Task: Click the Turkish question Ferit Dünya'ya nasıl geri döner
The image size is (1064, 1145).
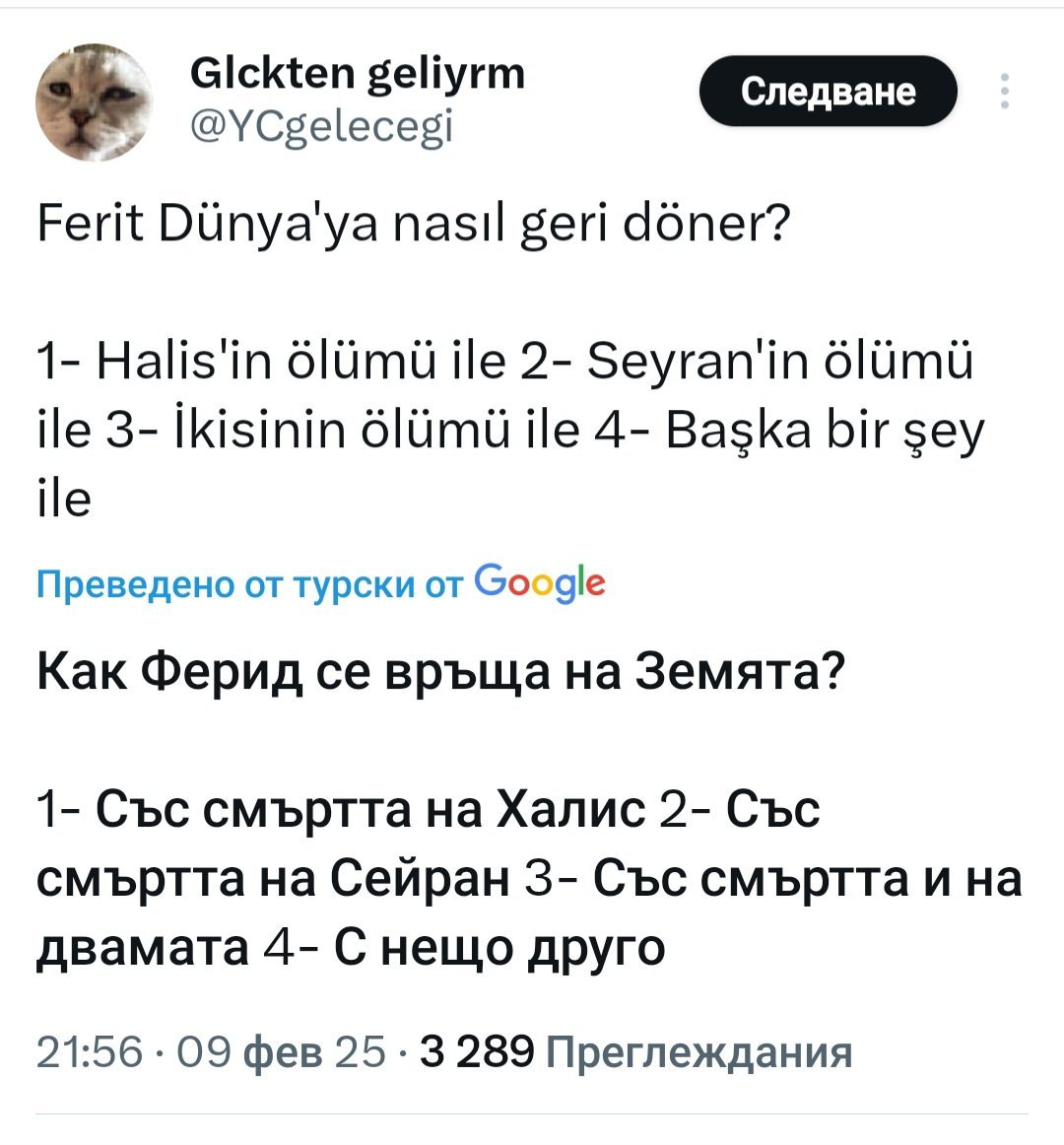Action: pyautogui.click(x=413, y=225)
